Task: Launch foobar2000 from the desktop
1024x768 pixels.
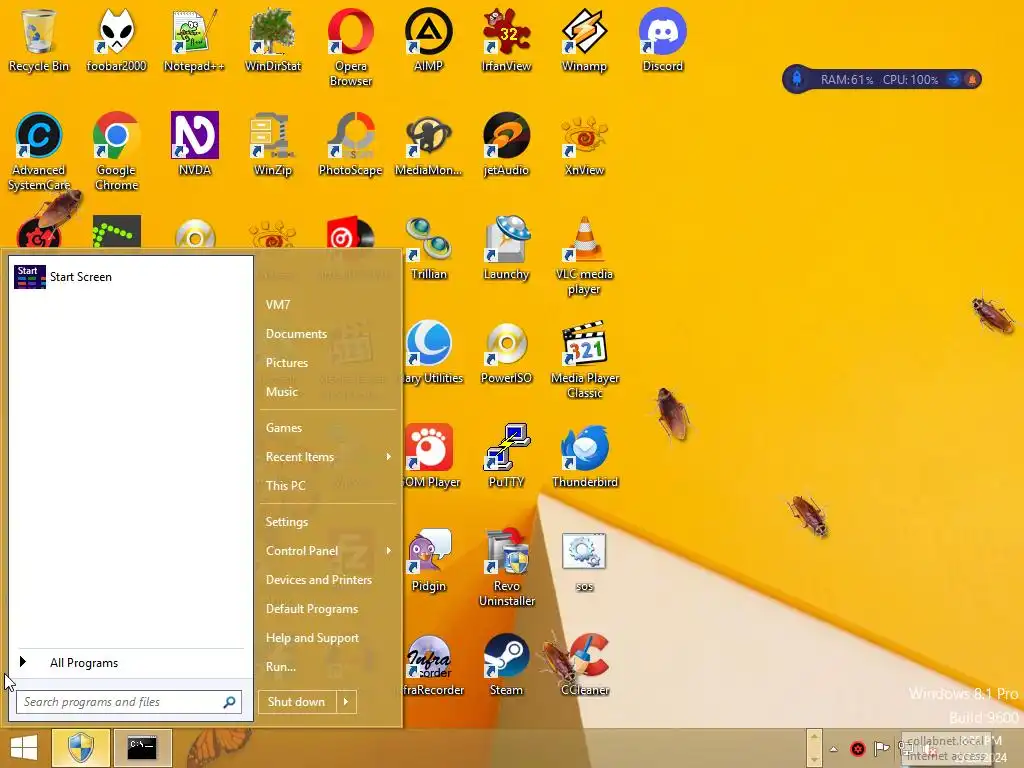Action: point(116,40)
